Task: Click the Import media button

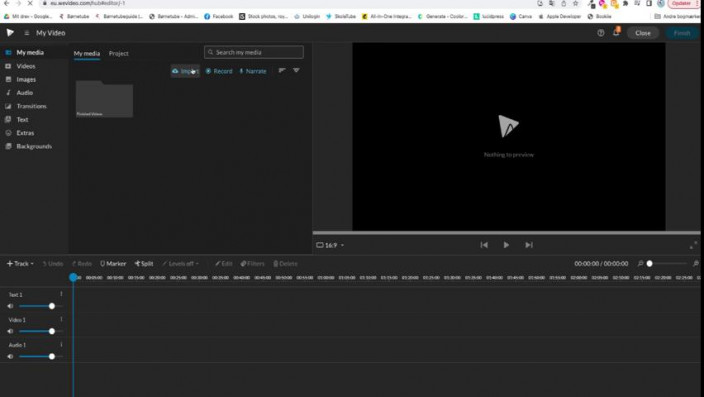Action: pos(185,71)
